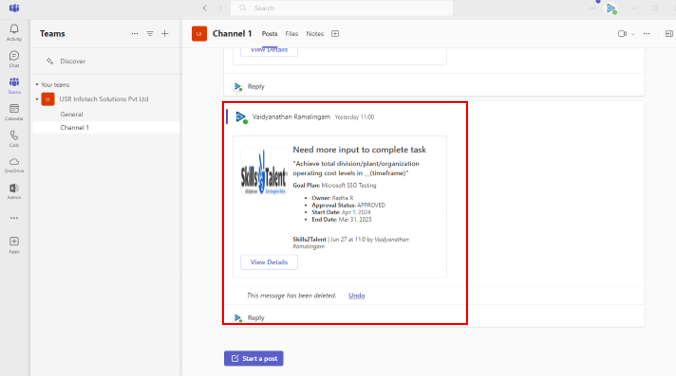This screenshot has height=378, width=676.
Task: Click View Details on the task card
Action: coord(269,262)
